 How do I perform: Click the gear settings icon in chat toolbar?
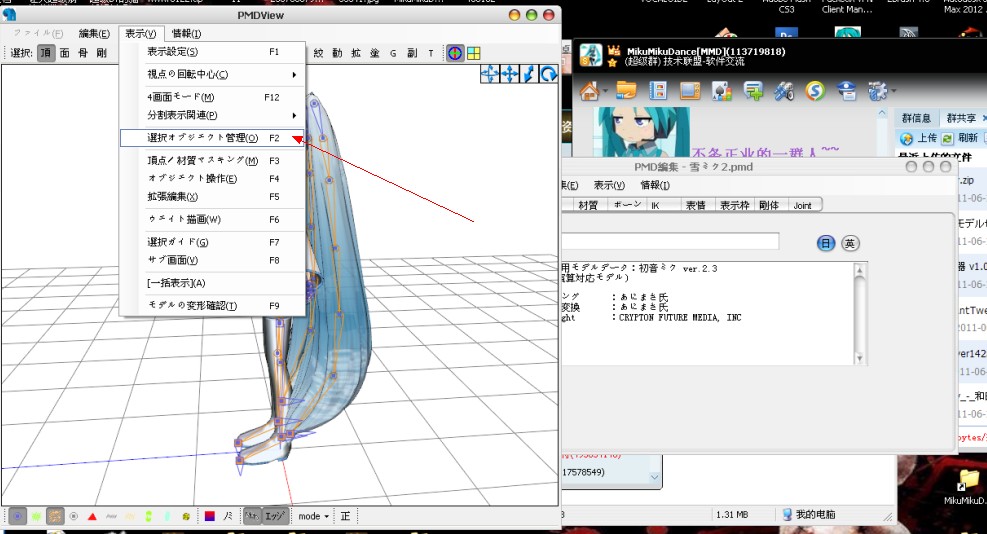pos(877,92)
